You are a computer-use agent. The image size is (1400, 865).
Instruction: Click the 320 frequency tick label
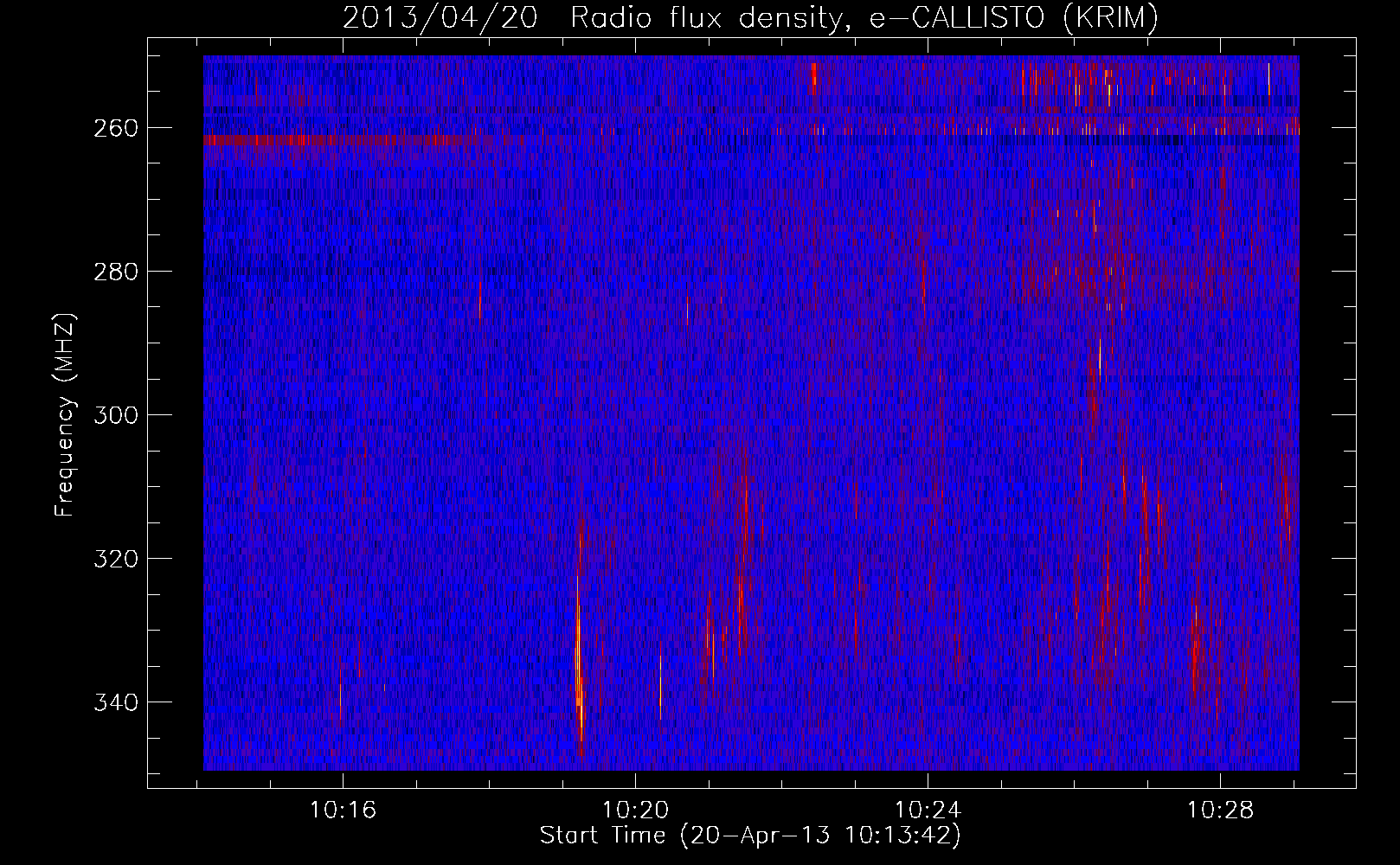coord(115,559)
